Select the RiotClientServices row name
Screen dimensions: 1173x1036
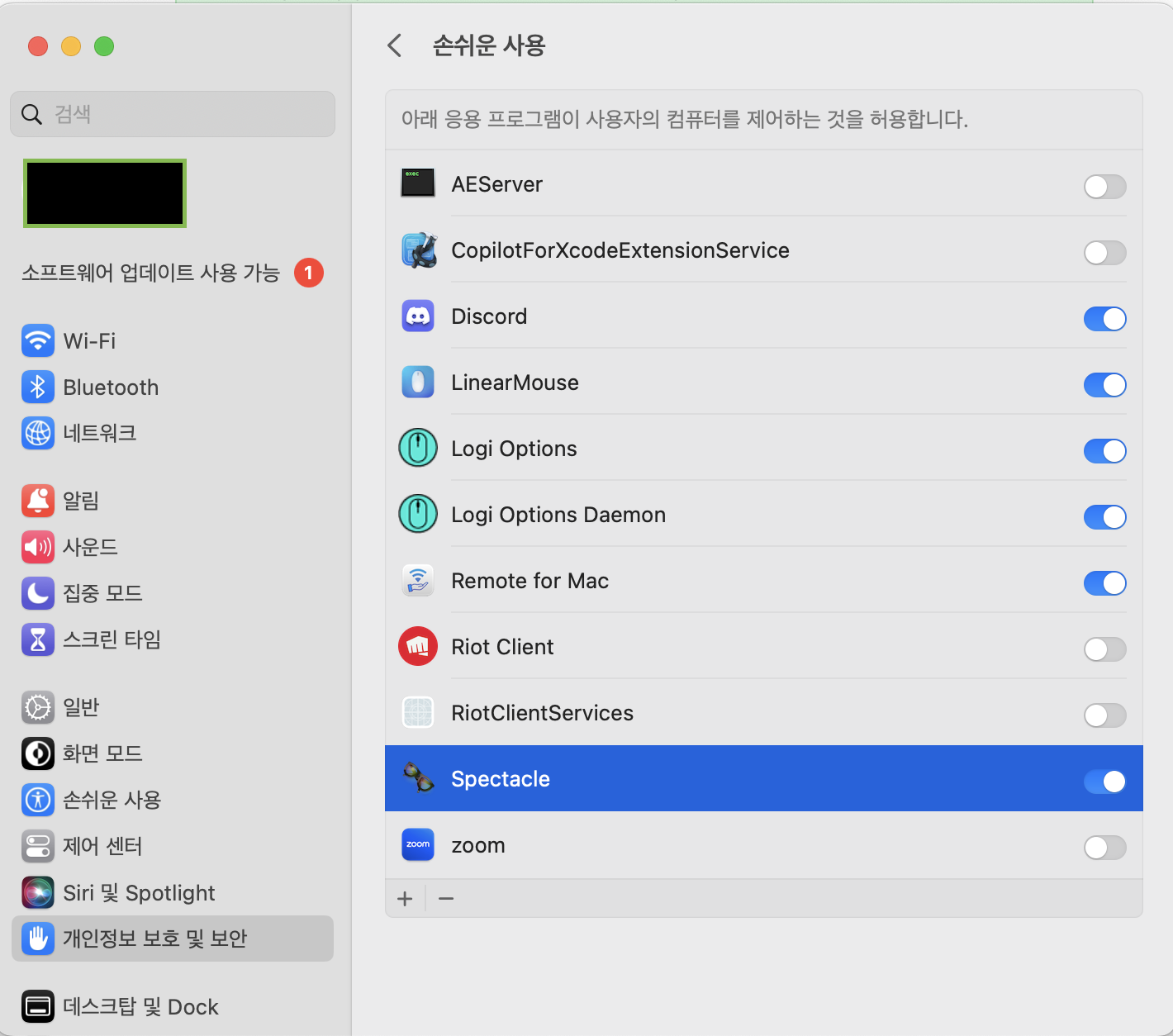[x=542, y=713]
